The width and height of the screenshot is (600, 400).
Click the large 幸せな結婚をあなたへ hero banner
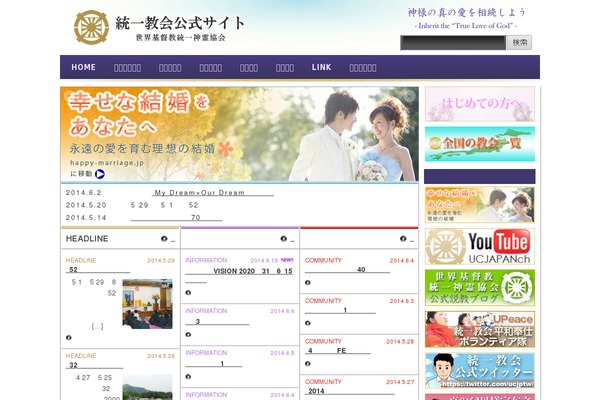click(239, 134)
